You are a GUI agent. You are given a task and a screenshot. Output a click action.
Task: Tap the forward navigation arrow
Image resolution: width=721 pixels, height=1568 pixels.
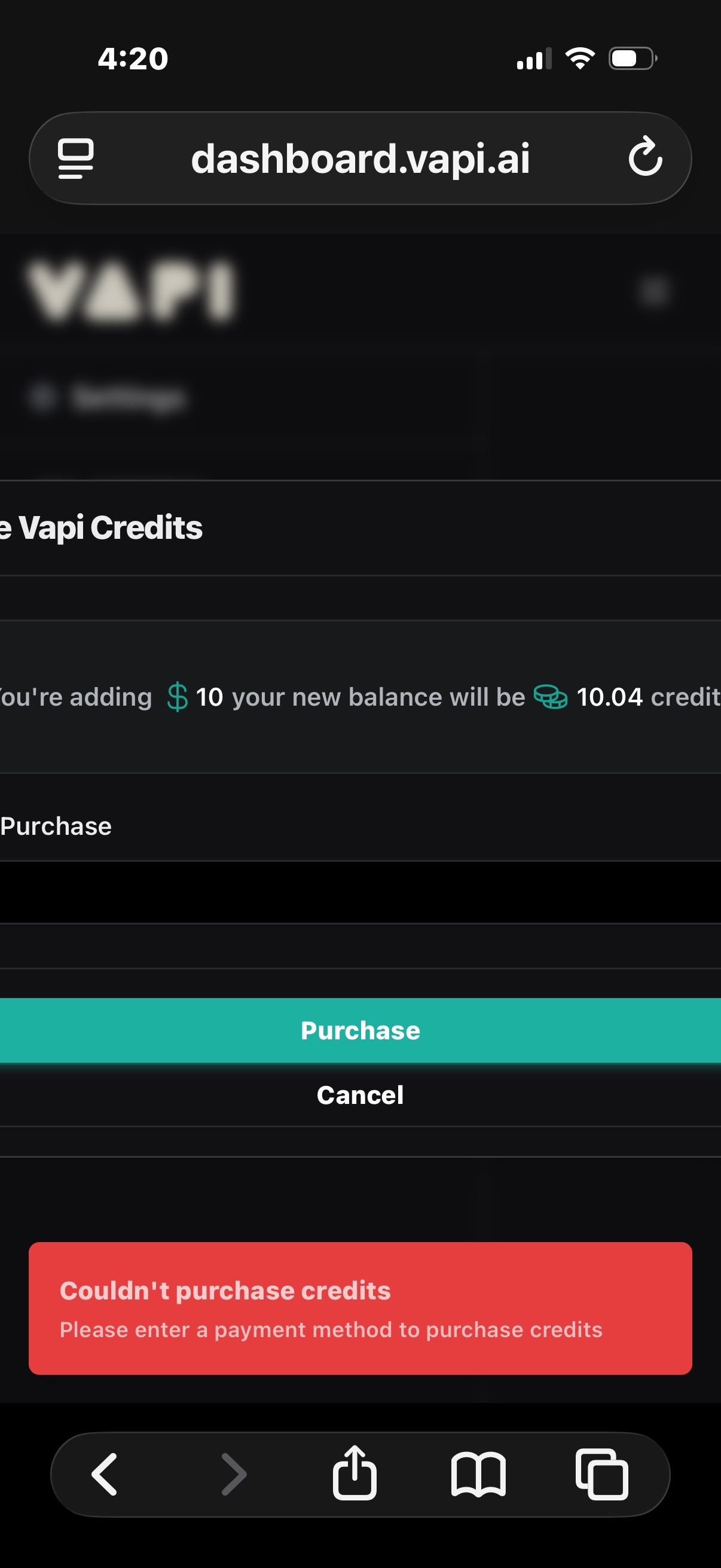pos(234,1474)
